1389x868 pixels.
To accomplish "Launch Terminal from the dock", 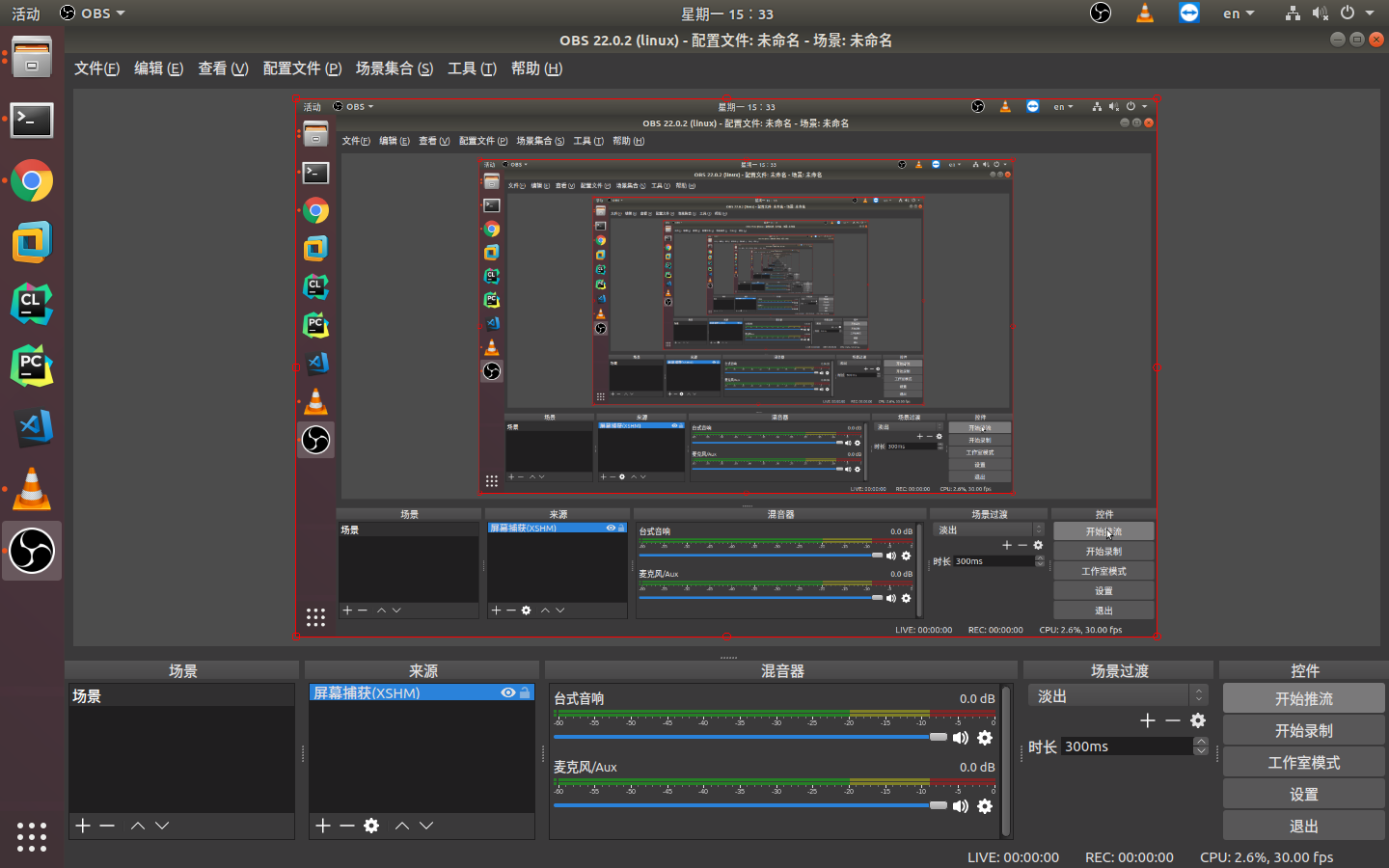I will (32, 121).
